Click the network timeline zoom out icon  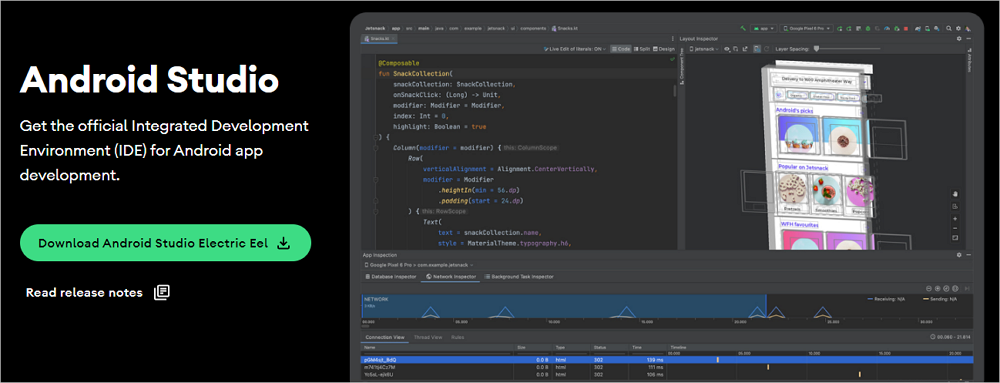tap(929, 289)
